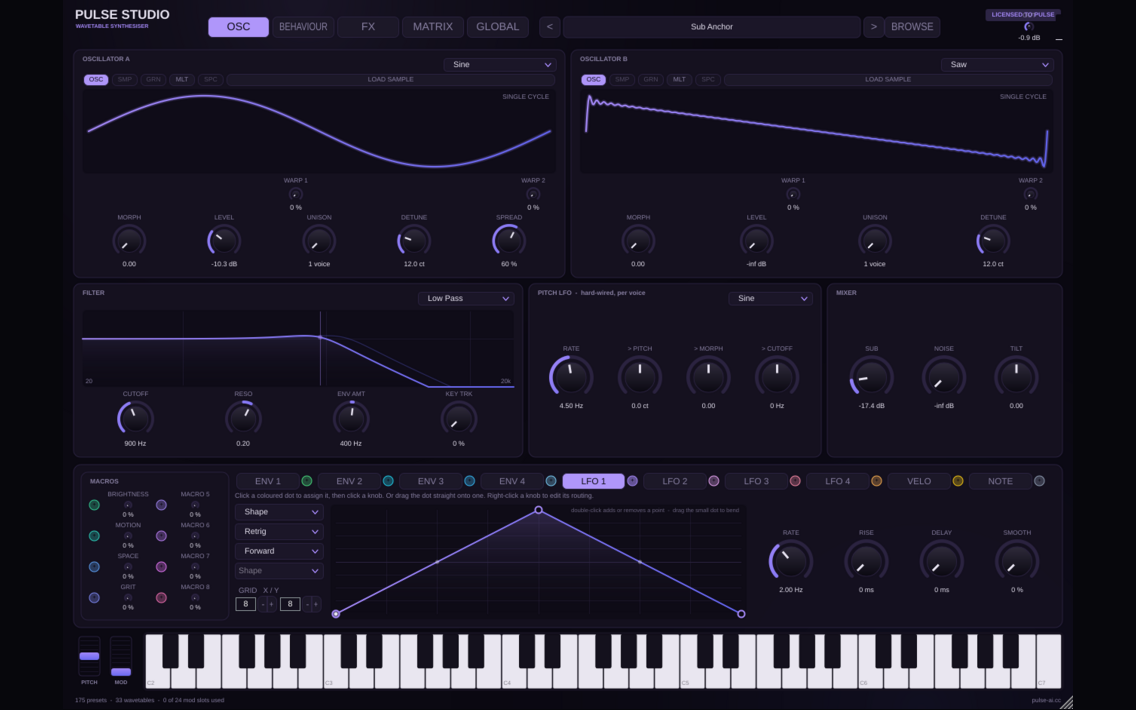Click the LFO 2 assign dot
1136x710 pixels.
714,481
